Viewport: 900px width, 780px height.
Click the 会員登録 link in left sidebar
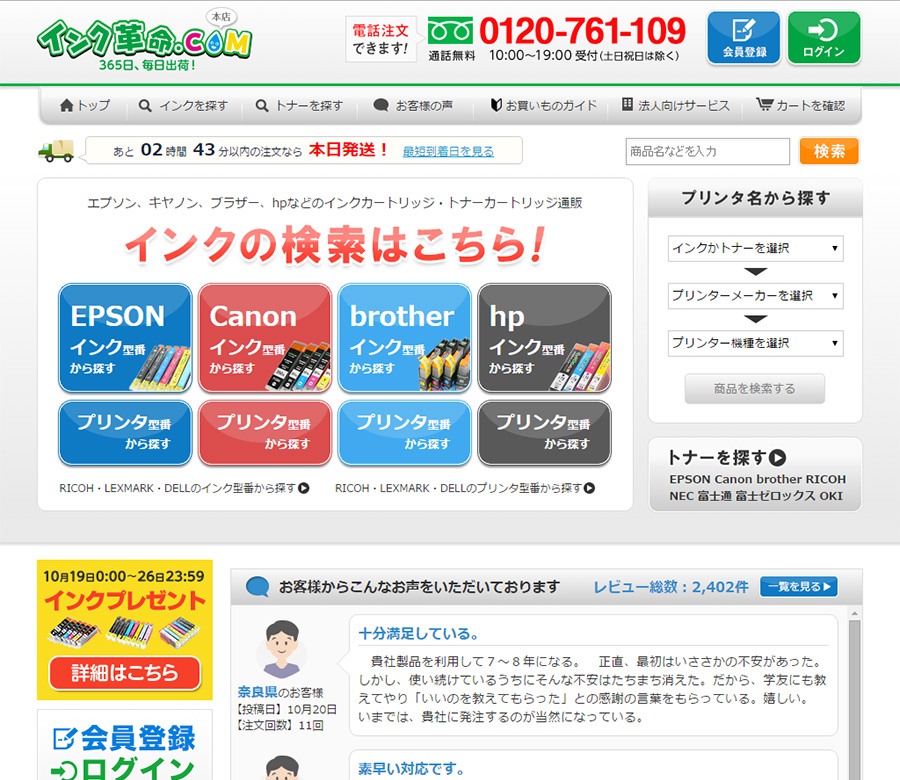pos(125,738)
